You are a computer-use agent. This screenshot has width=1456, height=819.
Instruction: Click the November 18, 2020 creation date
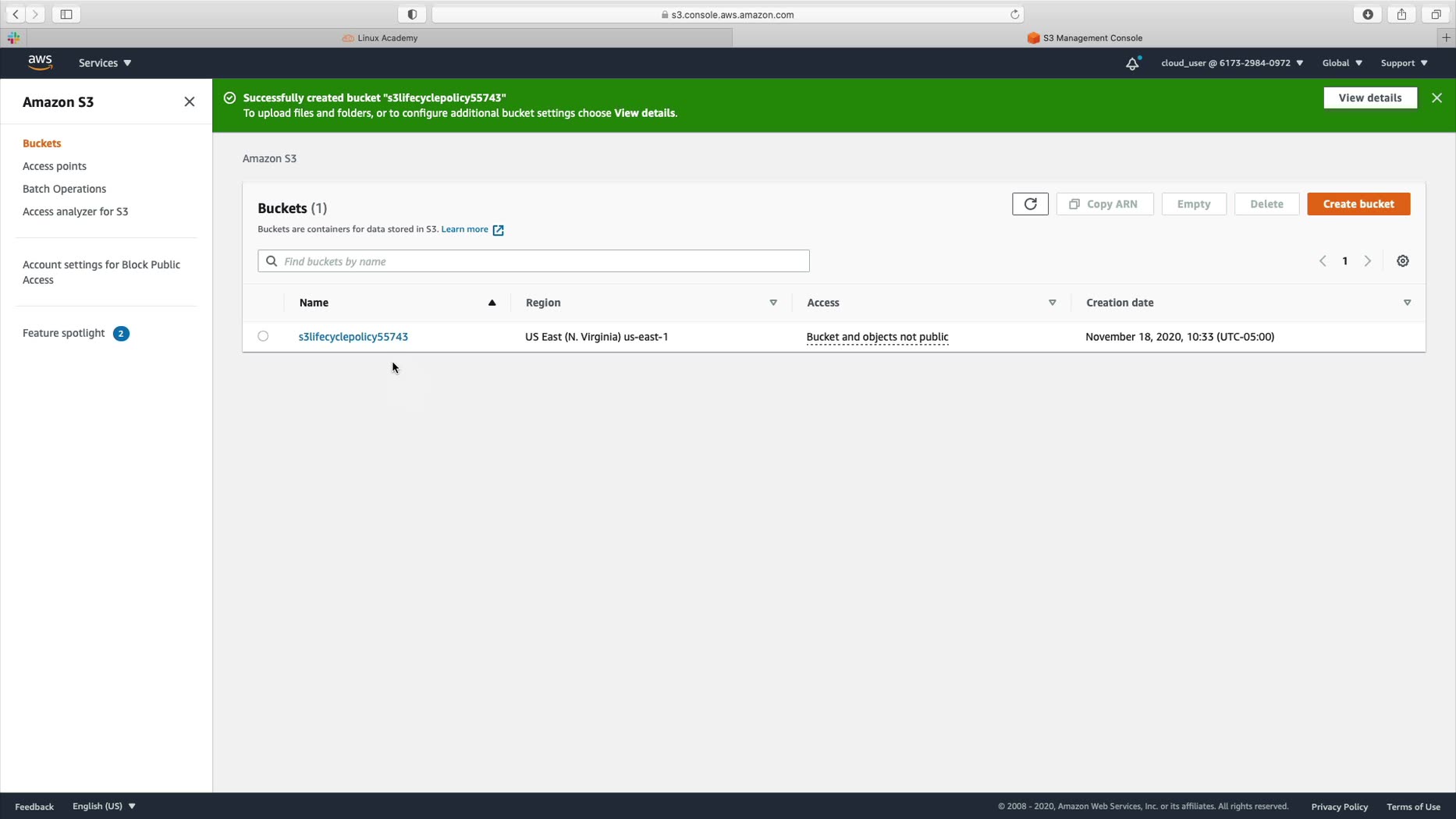point(1180,337)
